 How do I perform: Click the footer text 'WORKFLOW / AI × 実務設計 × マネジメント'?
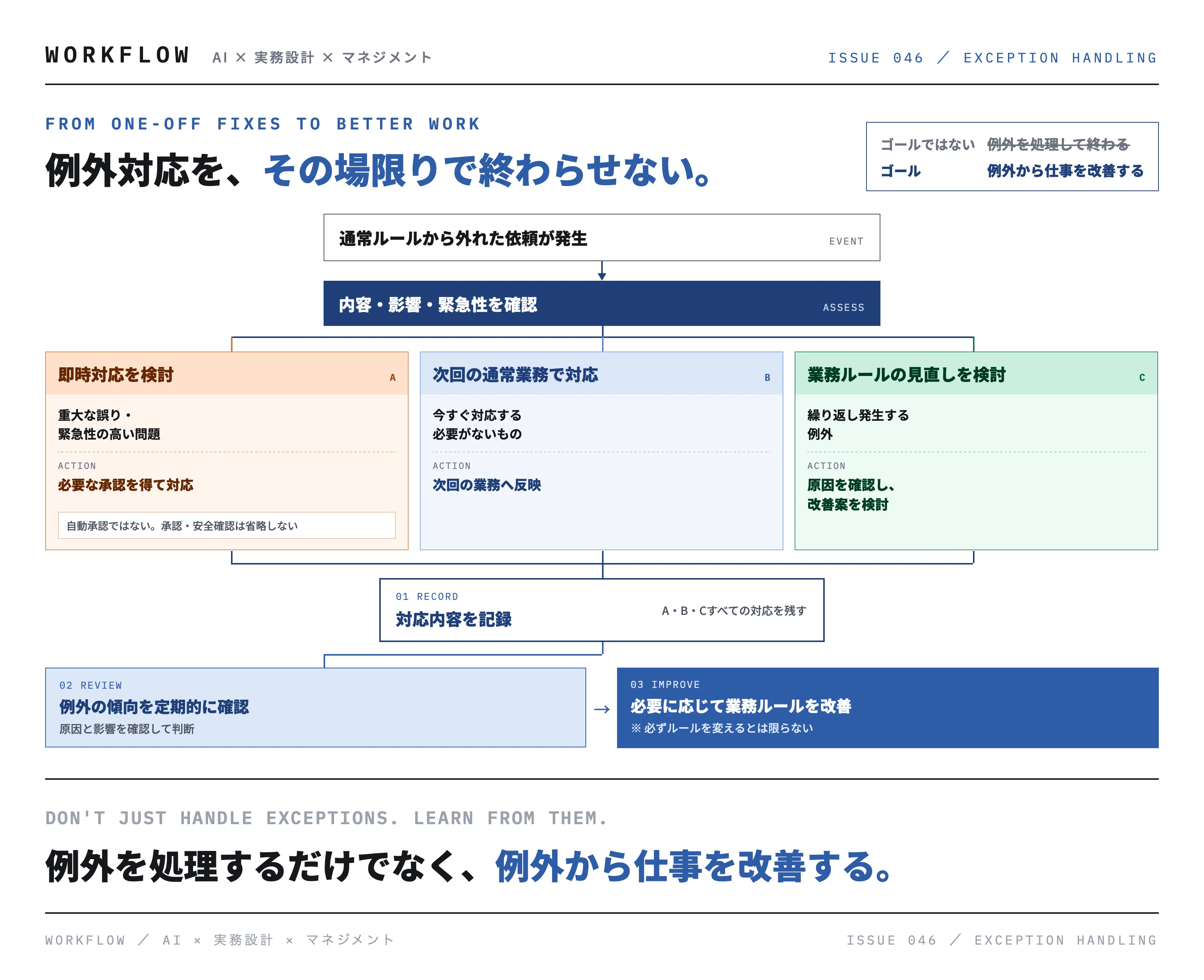[220, 940]
